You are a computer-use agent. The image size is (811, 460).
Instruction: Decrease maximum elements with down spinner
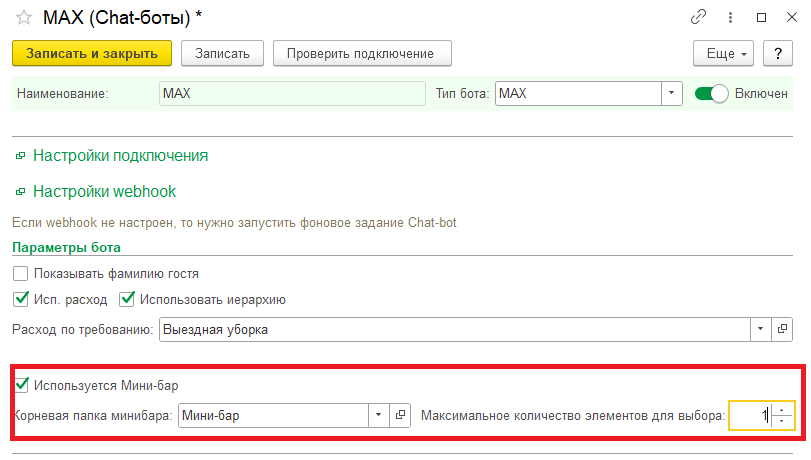tap(782, 421)
